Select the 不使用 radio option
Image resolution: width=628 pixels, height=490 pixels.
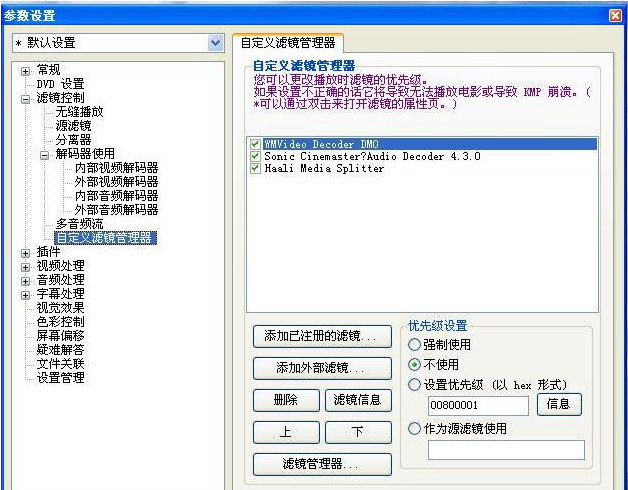(x=414, y=364)
